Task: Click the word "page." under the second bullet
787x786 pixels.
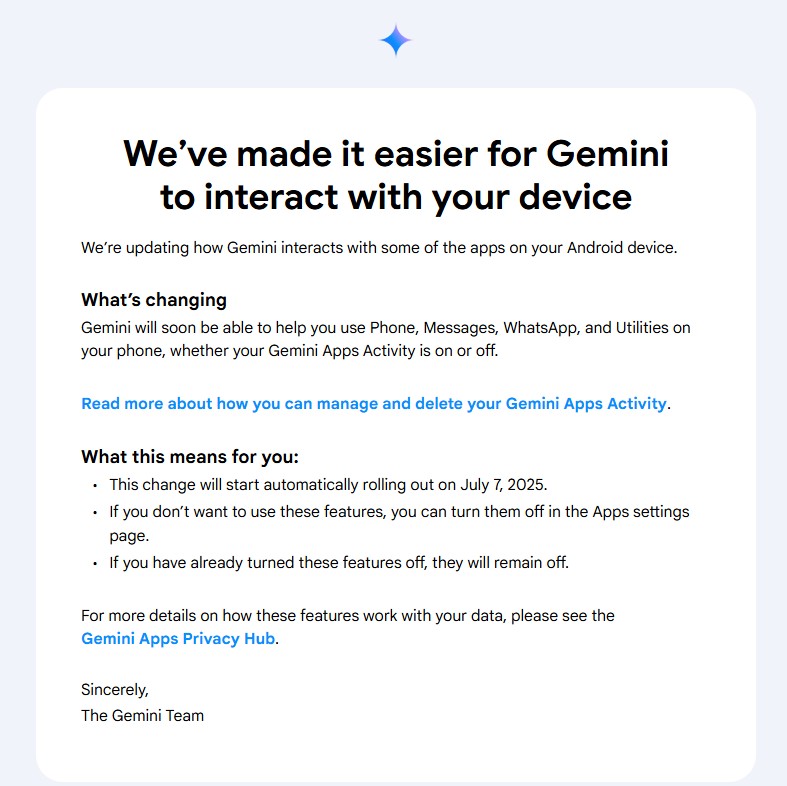Action: click(129, 537)
